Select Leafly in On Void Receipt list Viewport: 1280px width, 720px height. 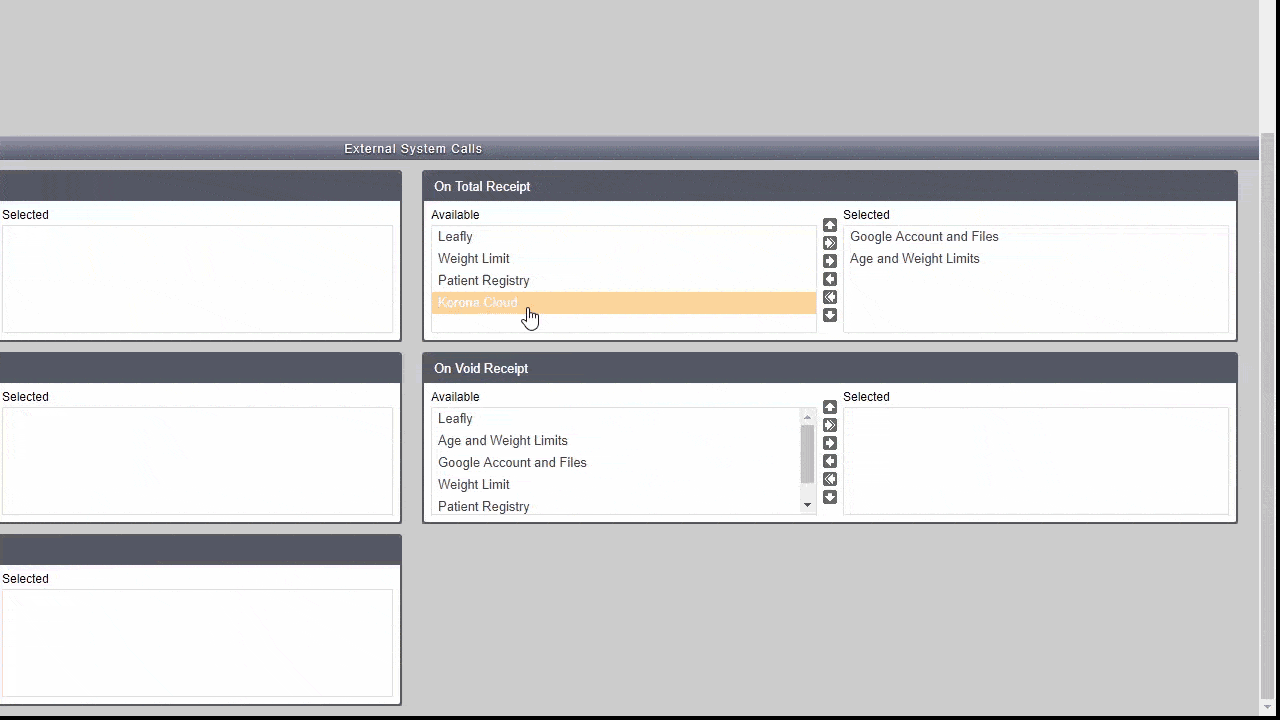point(616,419)
